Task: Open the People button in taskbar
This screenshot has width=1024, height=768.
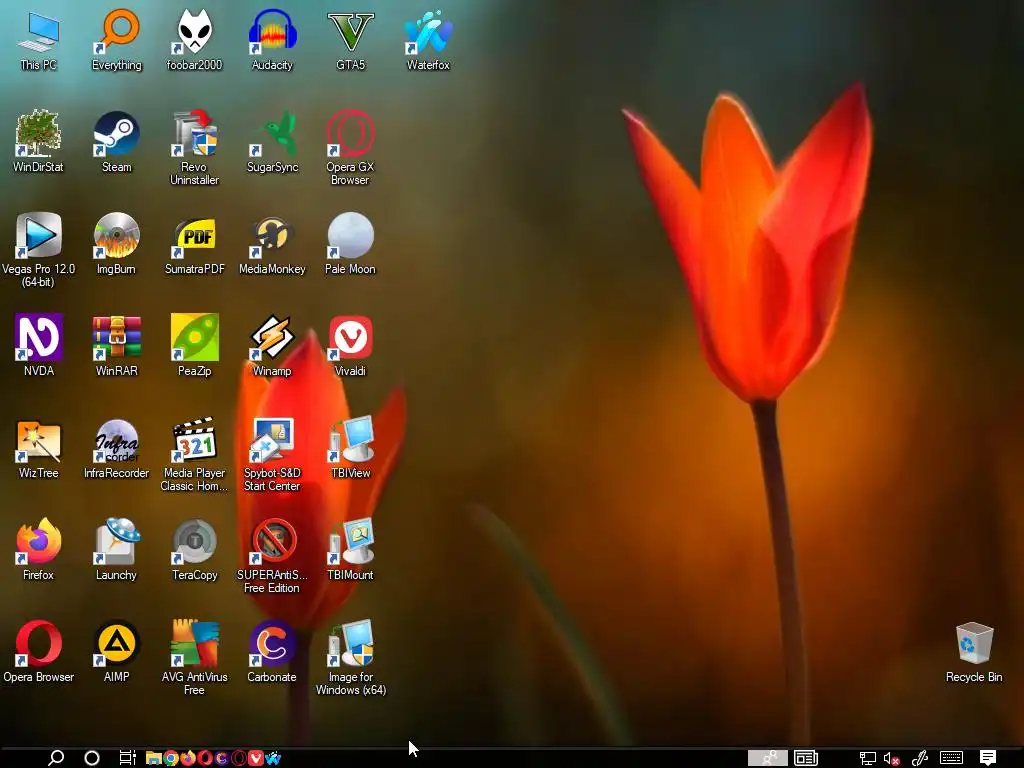Action: tap(767, 758)
